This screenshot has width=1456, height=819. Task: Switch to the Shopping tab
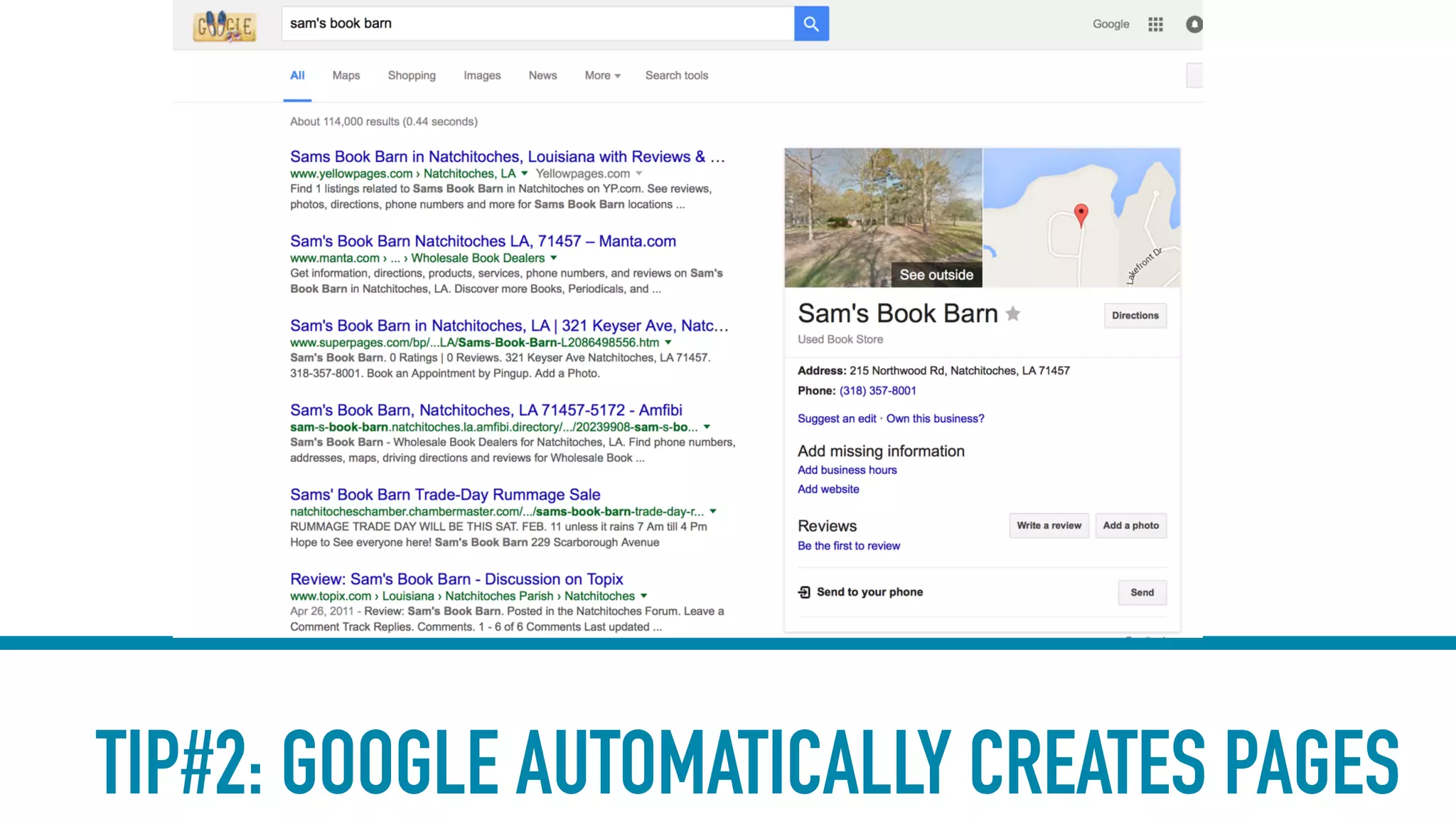pyautogui.click(x=412, y=75)
